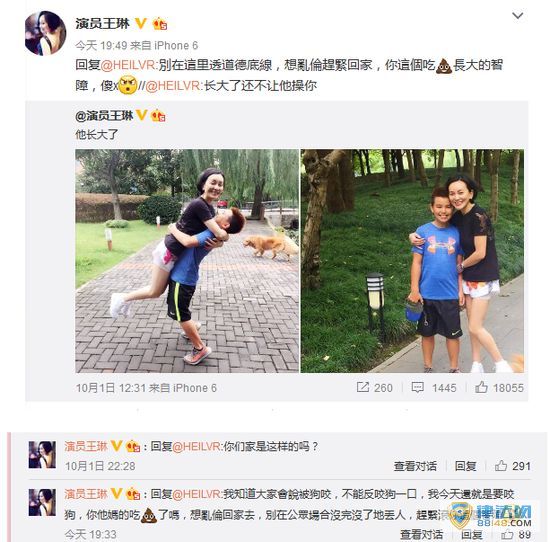Click the main post author's profile avatar

point(46,33)
